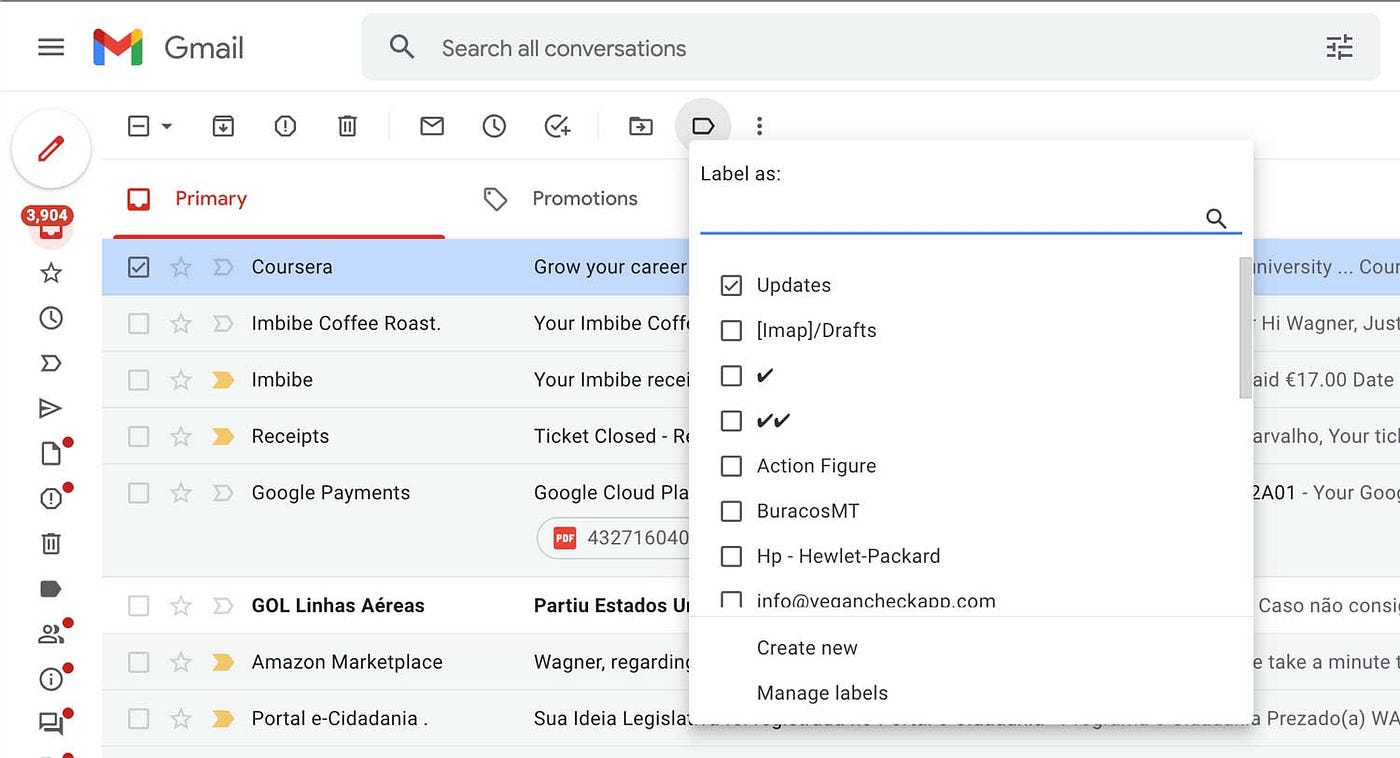1400x758 pixels.
Task: Check the single checkmark label checkbox
Action: point(731,375)
